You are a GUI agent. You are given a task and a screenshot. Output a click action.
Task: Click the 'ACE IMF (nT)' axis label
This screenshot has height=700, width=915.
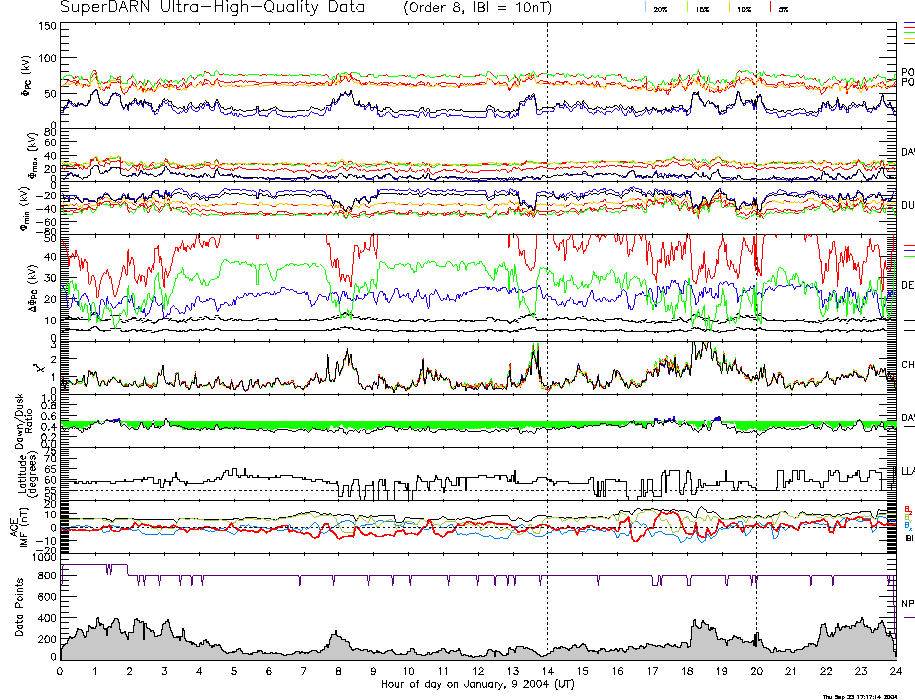[19, 526]
